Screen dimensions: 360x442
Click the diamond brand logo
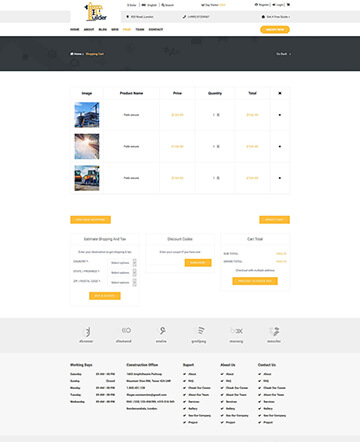[x=124, y=334]
